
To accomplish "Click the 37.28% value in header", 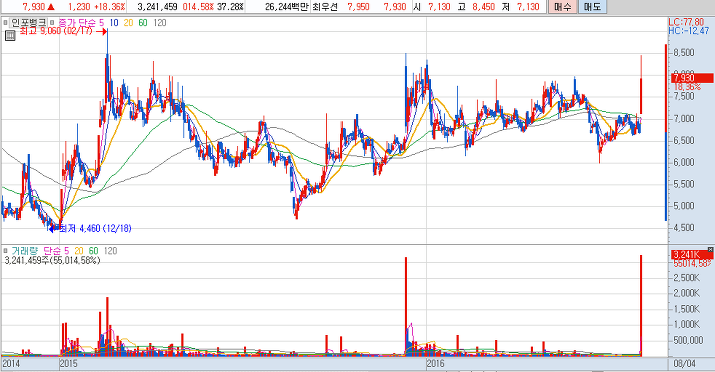I will click(x=230, y=7).
